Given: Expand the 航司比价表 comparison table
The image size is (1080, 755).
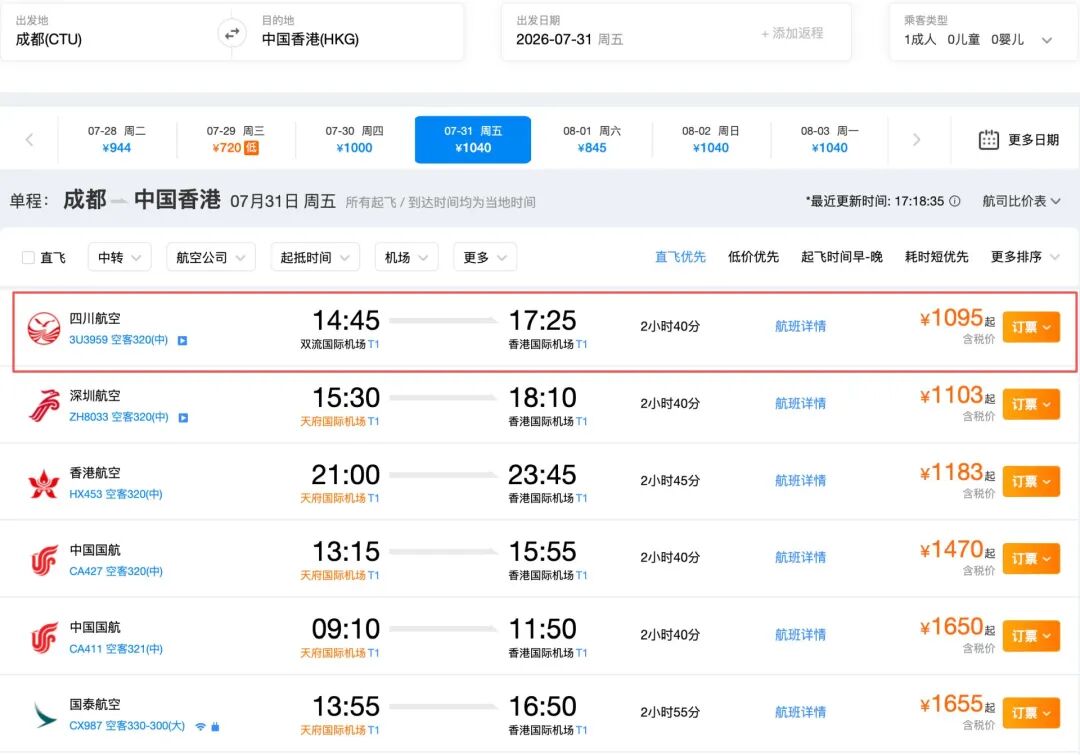Looking at the screenshot, I should 1021,201.
